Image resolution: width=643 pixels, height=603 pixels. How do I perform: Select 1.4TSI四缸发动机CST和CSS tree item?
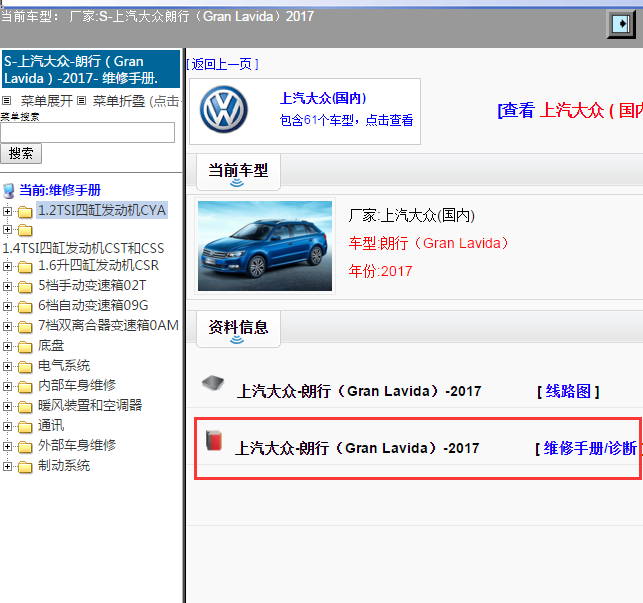click(83, 248)
